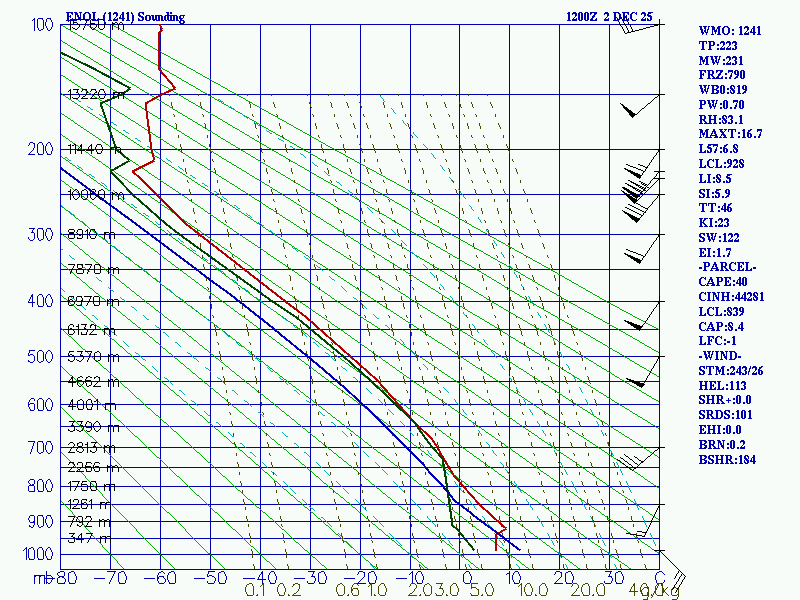Screen dimensions: 800x600
Task: Click the 'CAPE:40' value
Action: tap(723, 282)
